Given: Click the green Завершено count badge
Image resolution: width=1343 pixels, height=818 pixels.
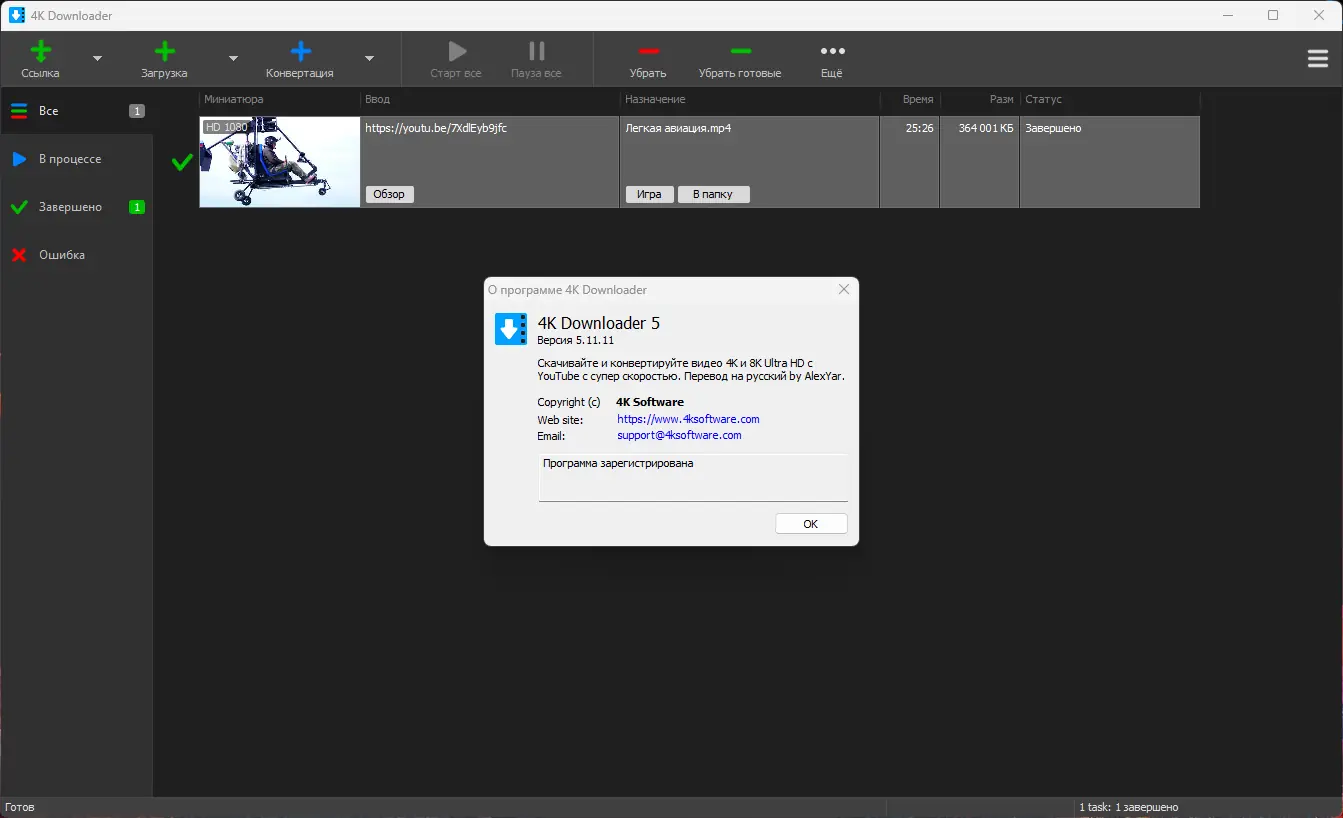Looking at the screenshot, I should point(137,207).
